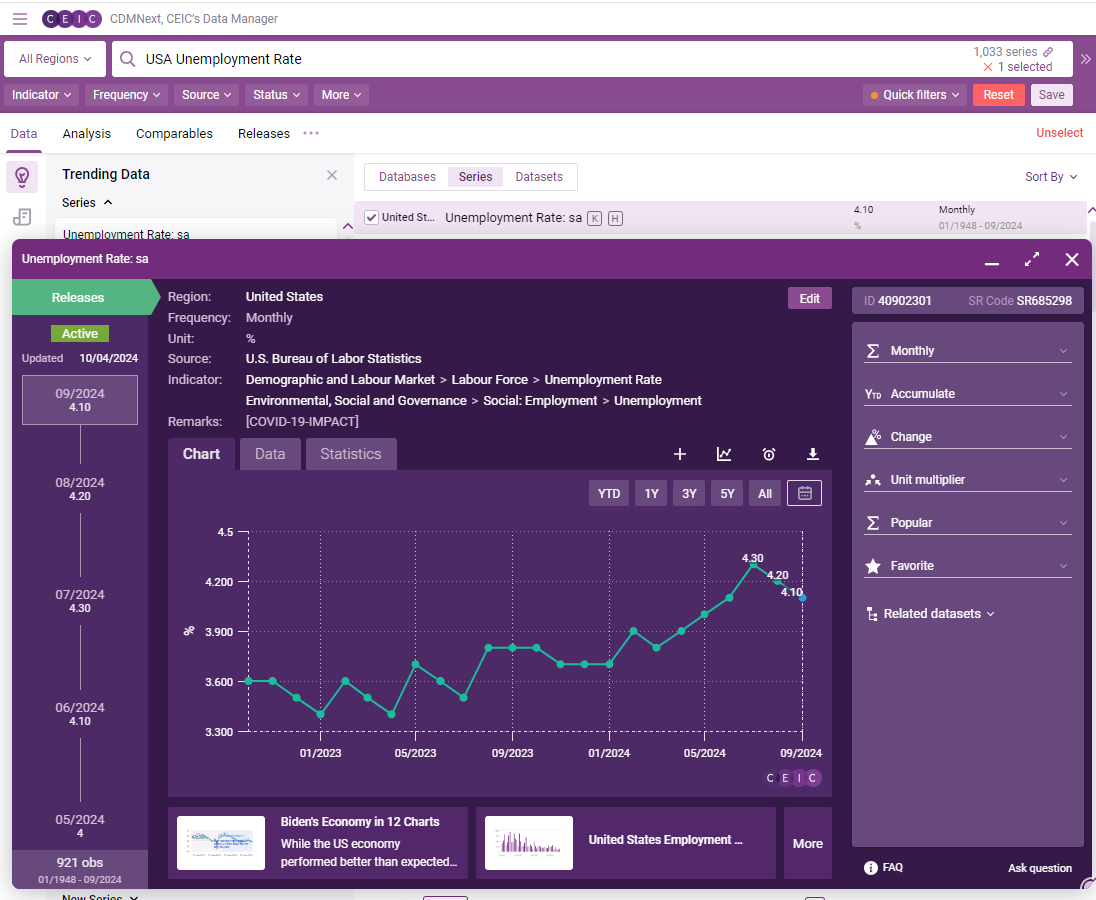Open the Statistics tab in popup
Screen dimensions: 1096x900
coord(351,454)
